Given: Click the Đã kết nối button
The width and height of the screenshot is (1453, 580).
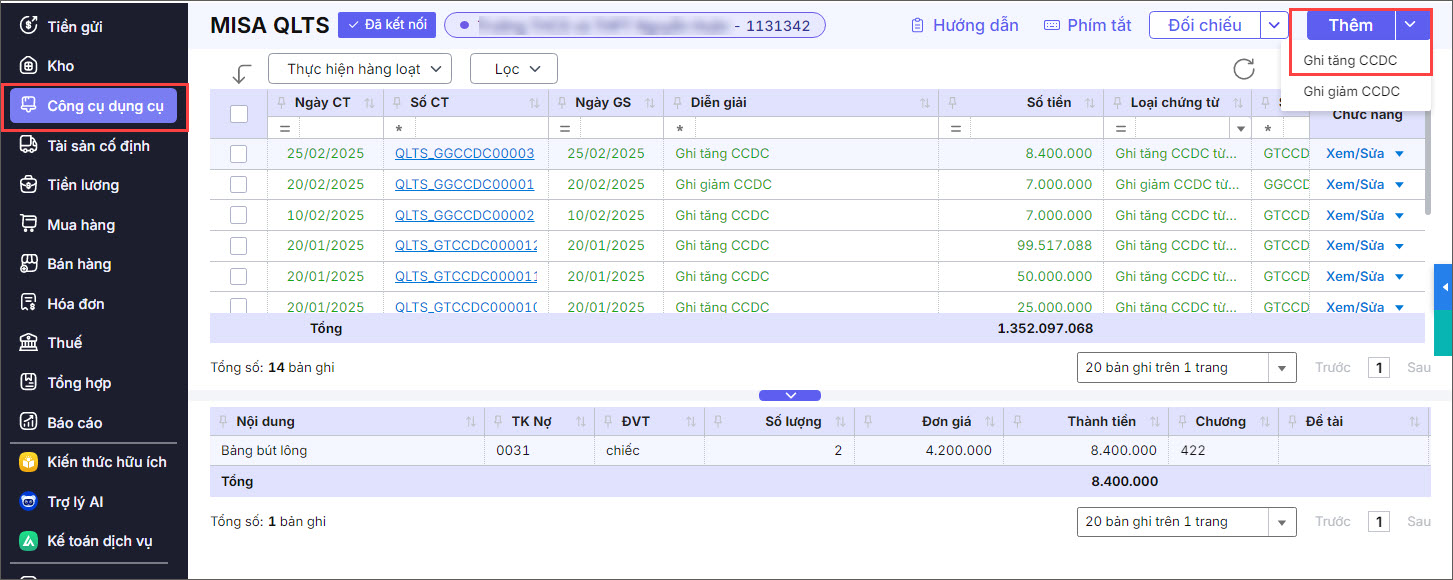Looking at the screenshot, I should (x=387, y=26).
